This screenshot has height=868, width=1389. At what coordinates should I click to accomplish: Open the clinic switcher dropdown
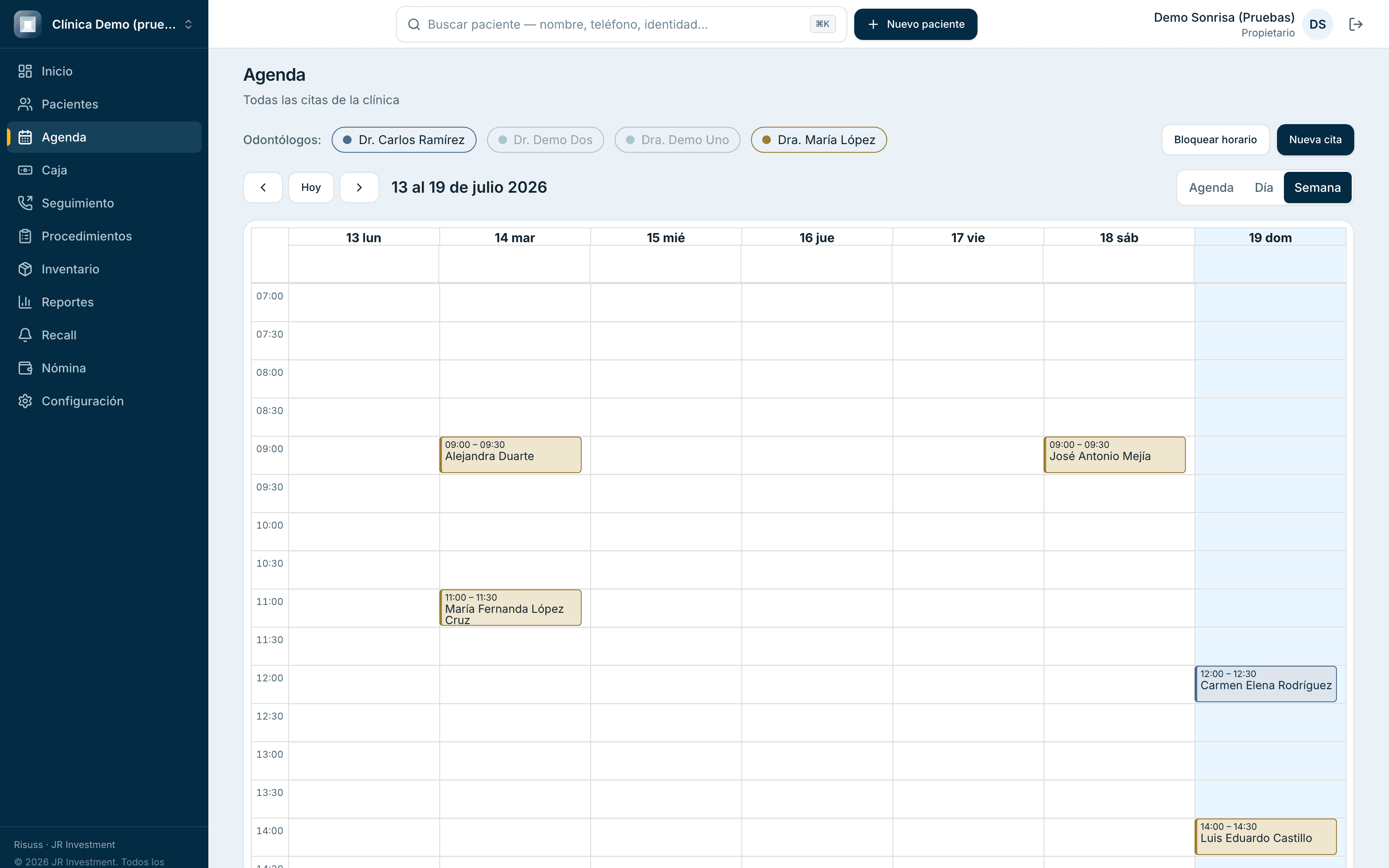click(104, 24)
